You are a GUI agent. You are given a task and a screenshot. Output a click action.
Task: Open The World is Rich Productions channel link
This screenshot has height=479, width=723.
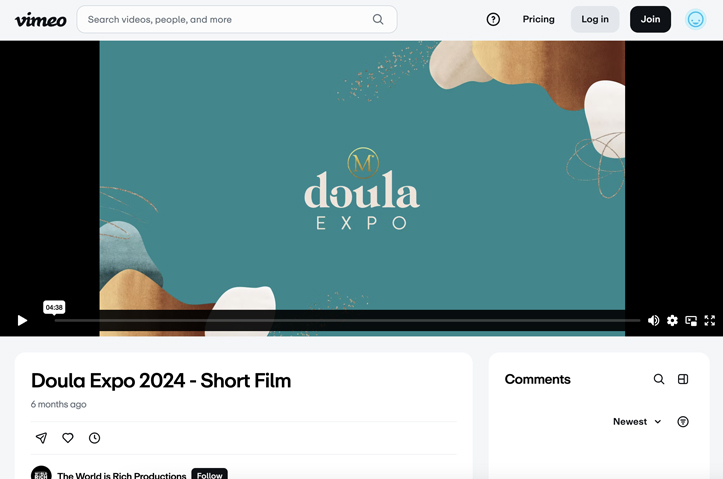pos(122,475)
